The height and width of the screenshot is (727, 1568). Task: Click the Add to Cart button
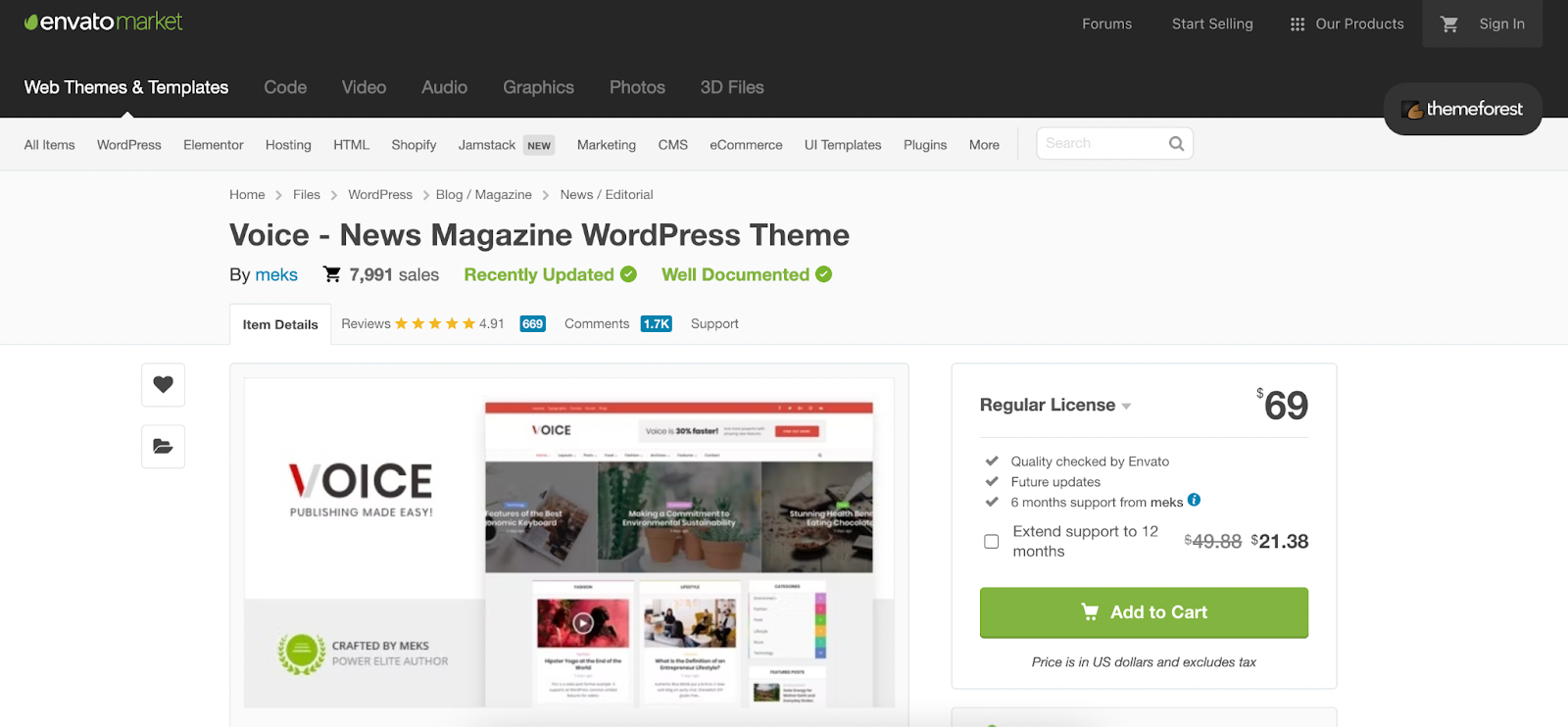1144,612
